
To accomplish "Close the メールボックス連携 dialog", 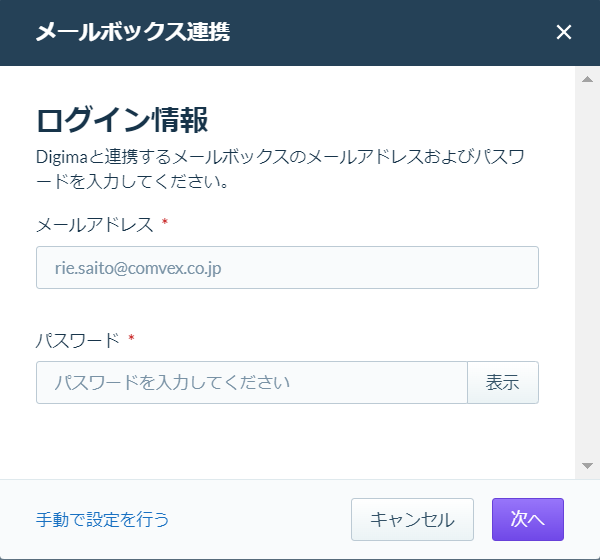I will coord(564,32).
